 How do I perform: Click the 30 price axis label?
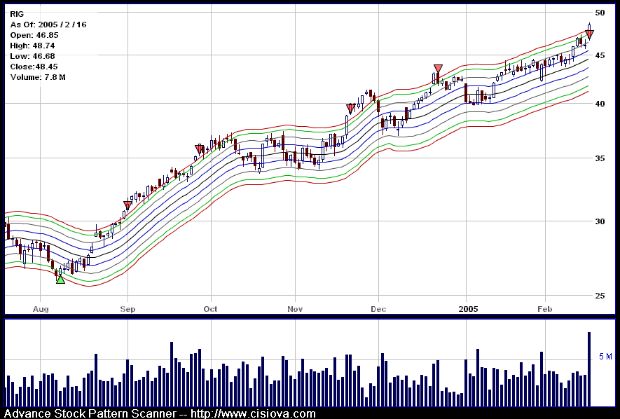(600, 221)
